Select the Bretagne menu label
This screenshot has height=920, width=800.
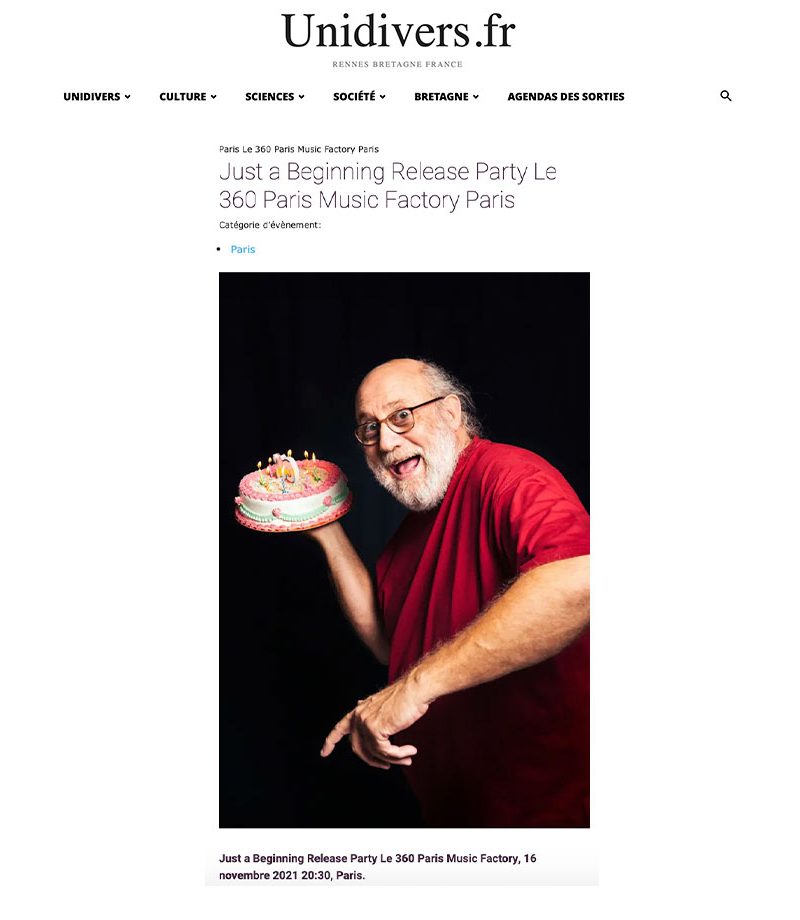click(441, 97)
